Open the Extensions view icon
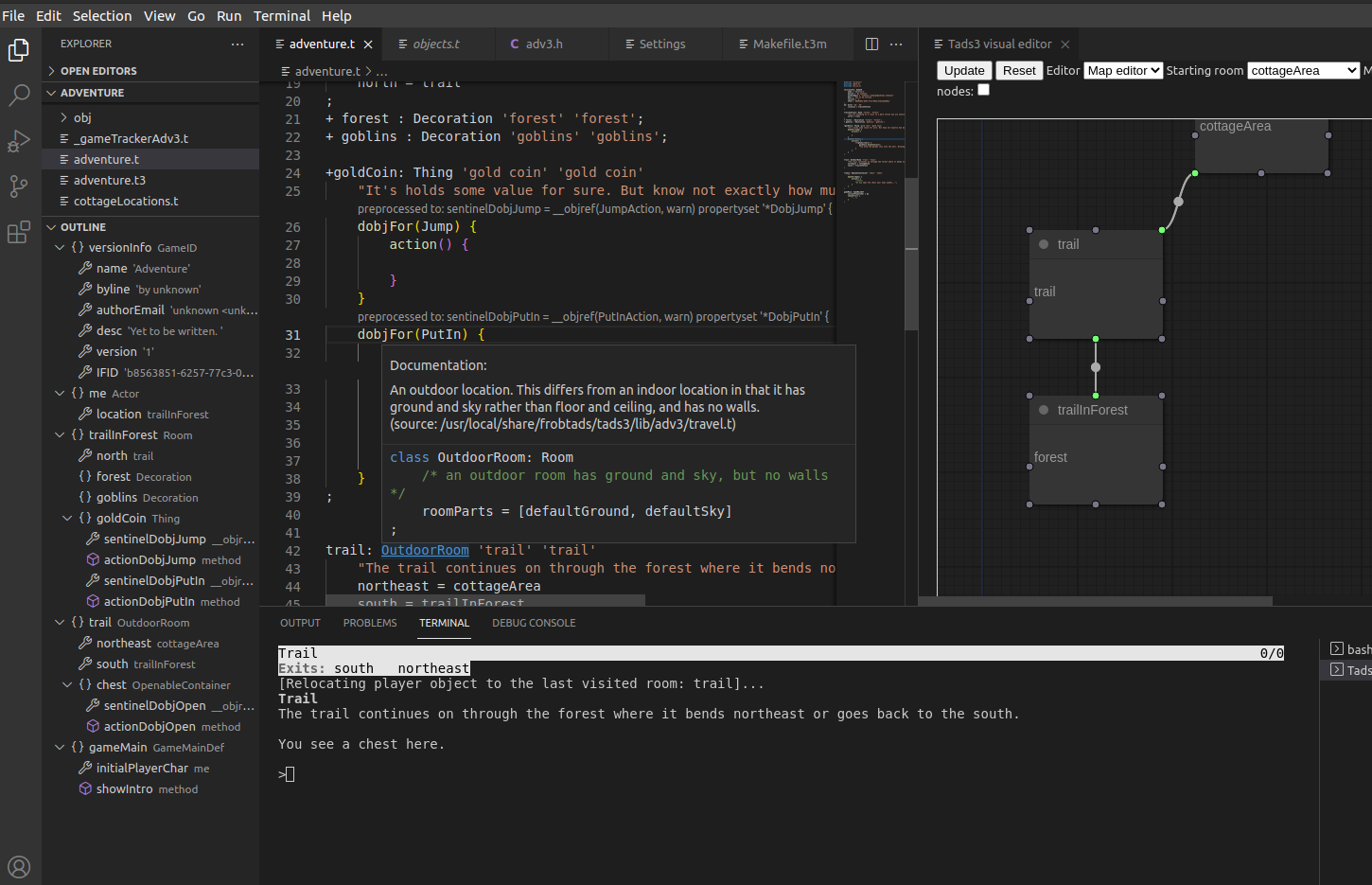The height and width of the screenshot is (885, 1372). coord(19,232)
